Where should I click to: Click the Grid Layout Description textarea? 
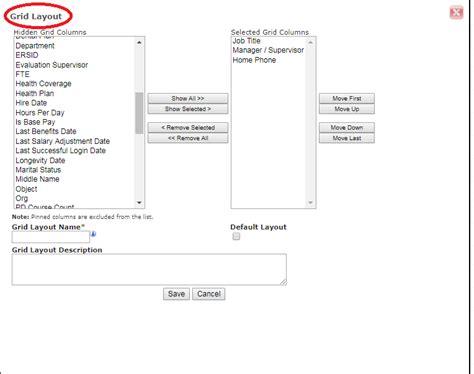(x=149, y=269)
